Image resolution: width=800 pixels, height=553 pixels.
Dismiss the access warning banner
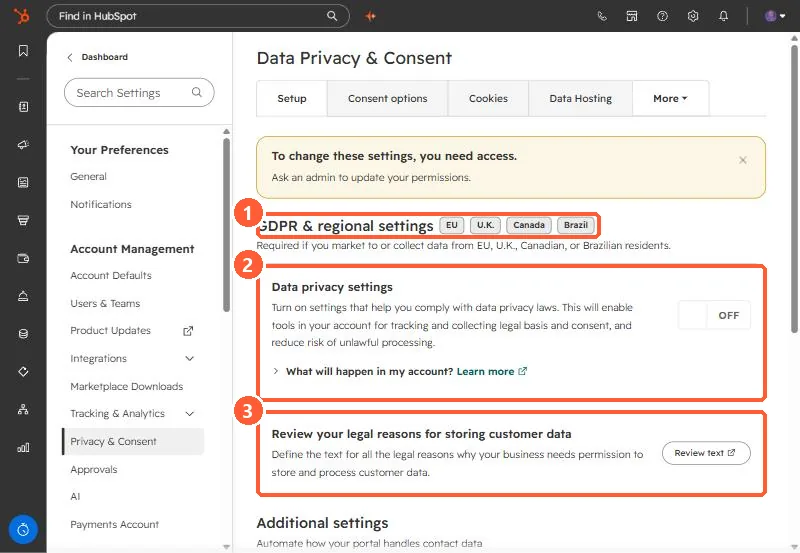pos(743,160)
